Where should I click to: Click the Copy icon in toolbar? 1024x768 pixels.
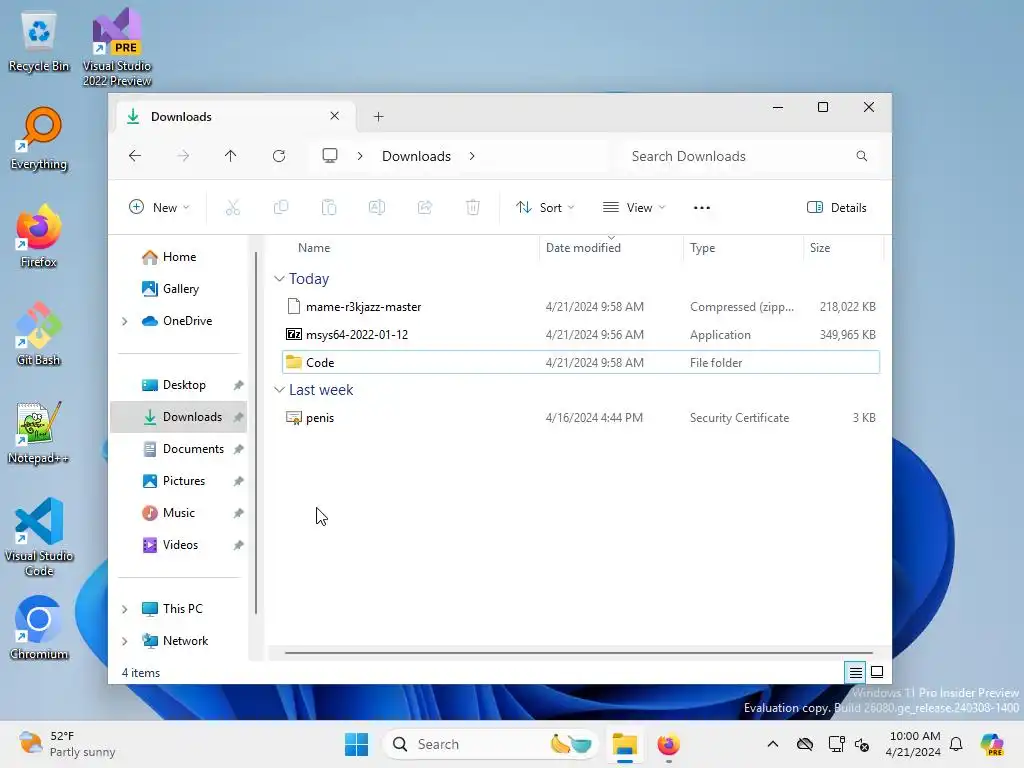pos(281,208)
